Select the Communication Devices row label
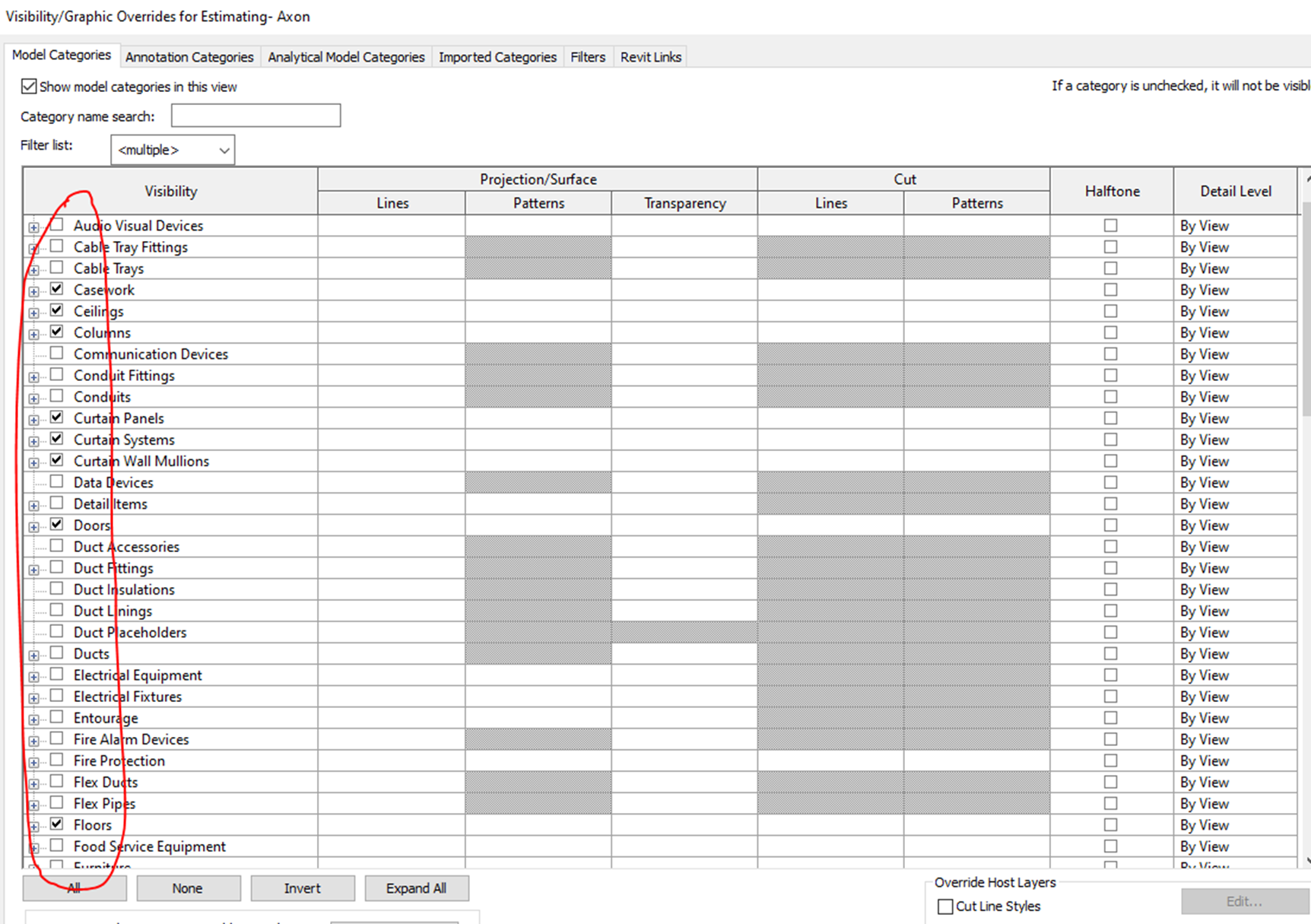The image size is (1311, 924). [151, 354]
